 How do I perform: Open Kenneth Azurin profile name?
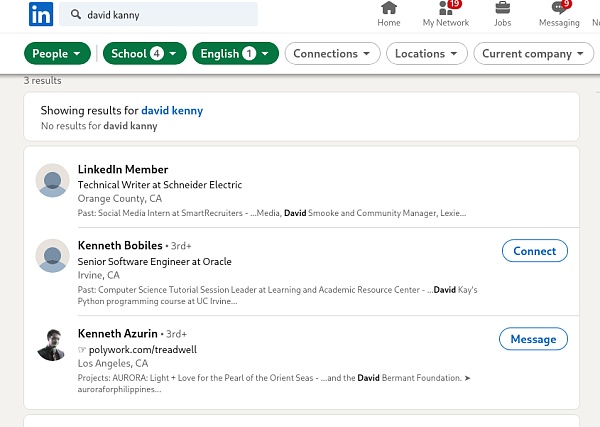click(x=117, y=334)
